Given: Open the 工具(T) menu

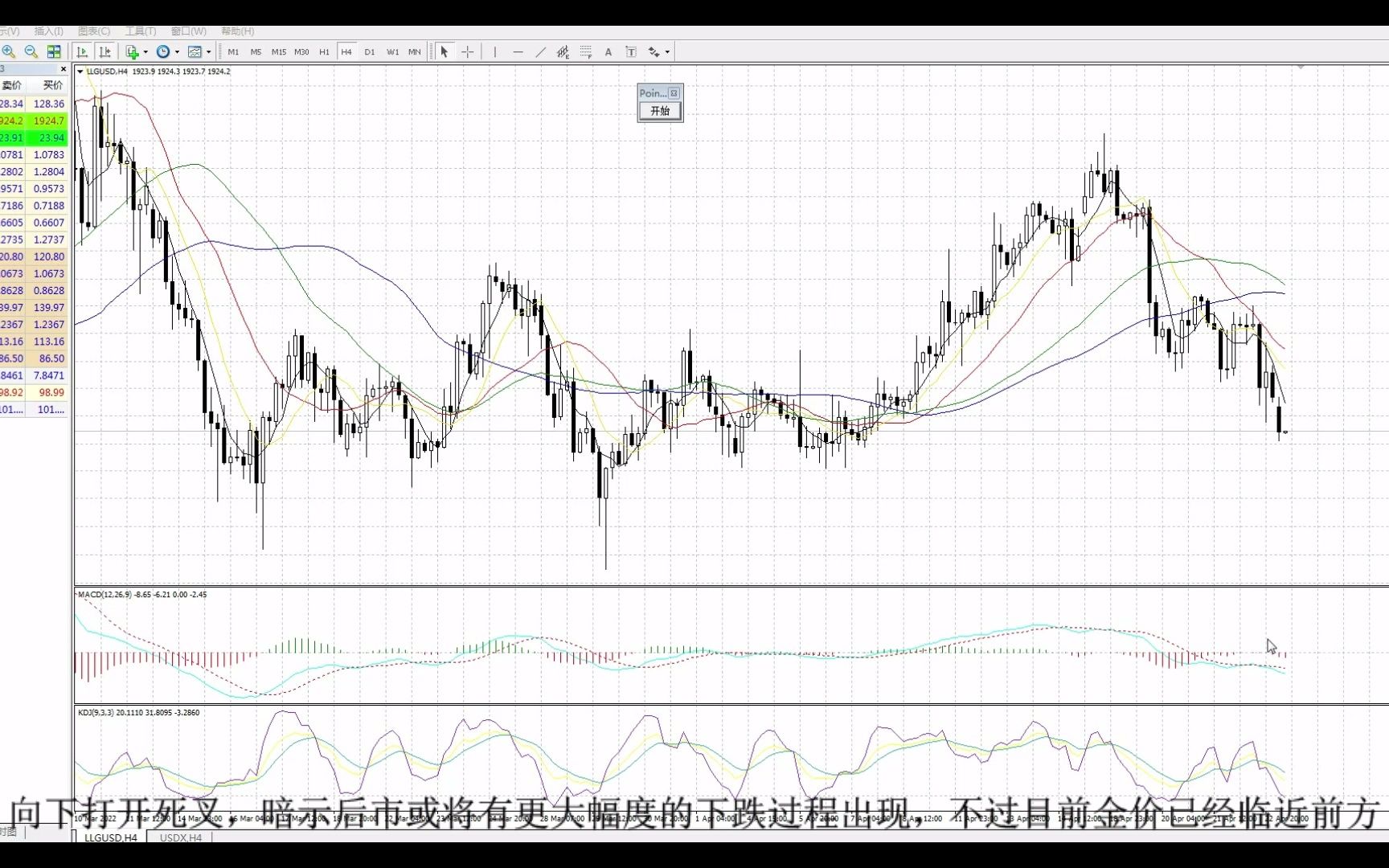Looking at the screenshot, I should (141, 31).
